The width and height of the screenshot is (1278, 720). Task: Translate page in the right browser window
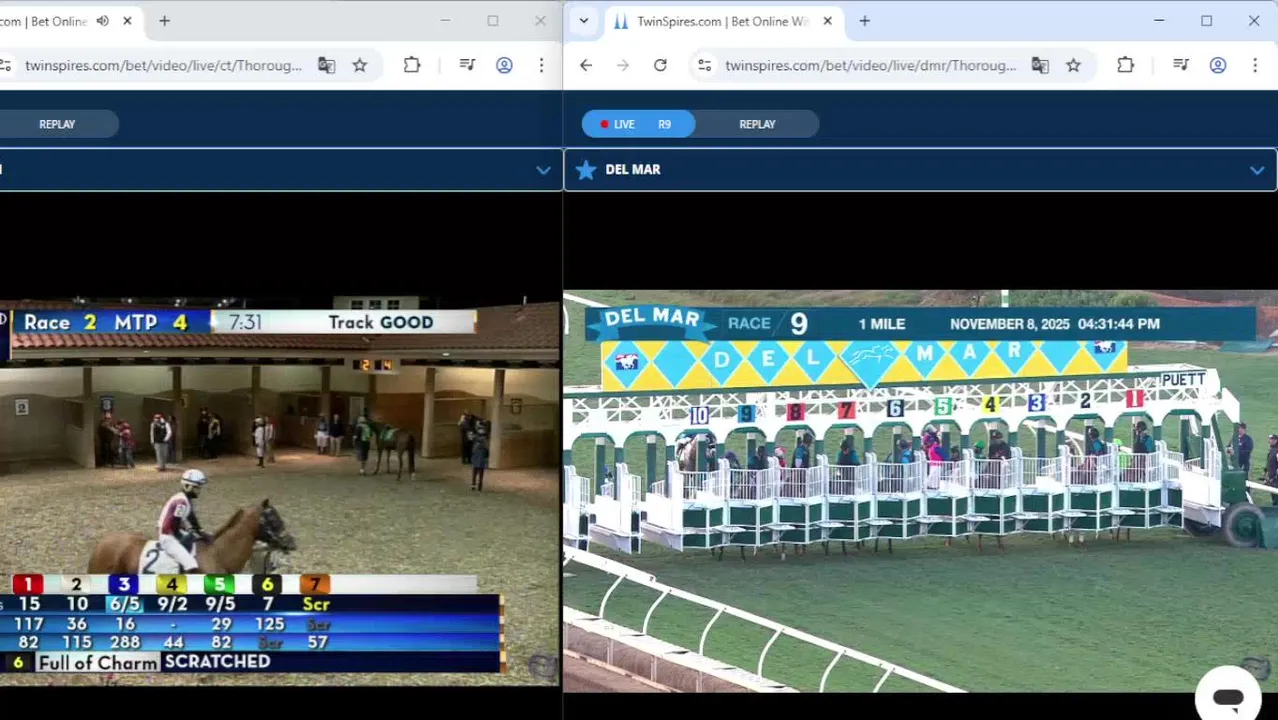click(1040, 65)
